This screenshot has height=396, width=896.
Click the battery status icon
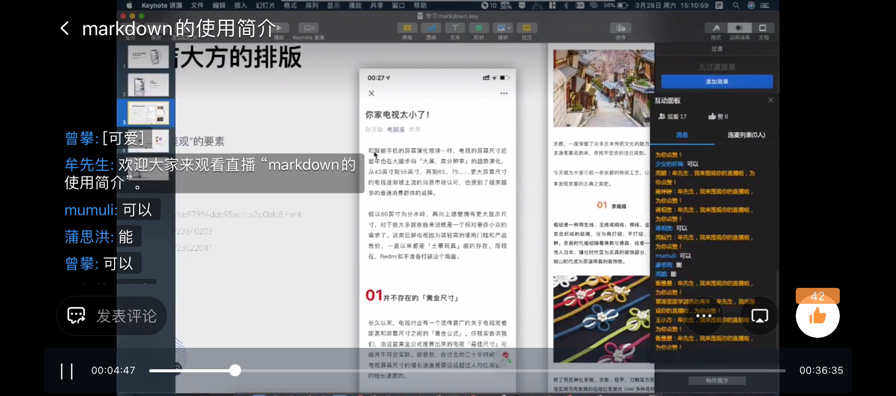tap(623, 5)
